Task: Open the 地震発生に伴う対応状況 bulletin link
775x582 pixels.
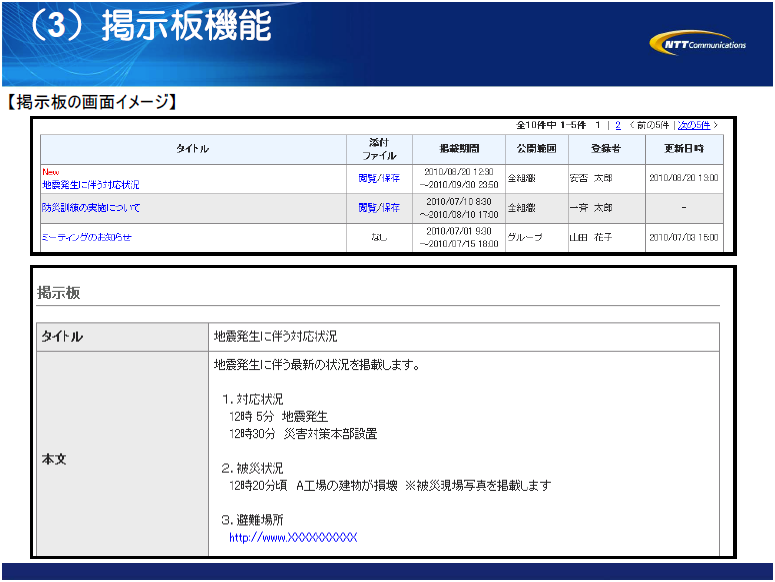Action: (x=91, y=185)
